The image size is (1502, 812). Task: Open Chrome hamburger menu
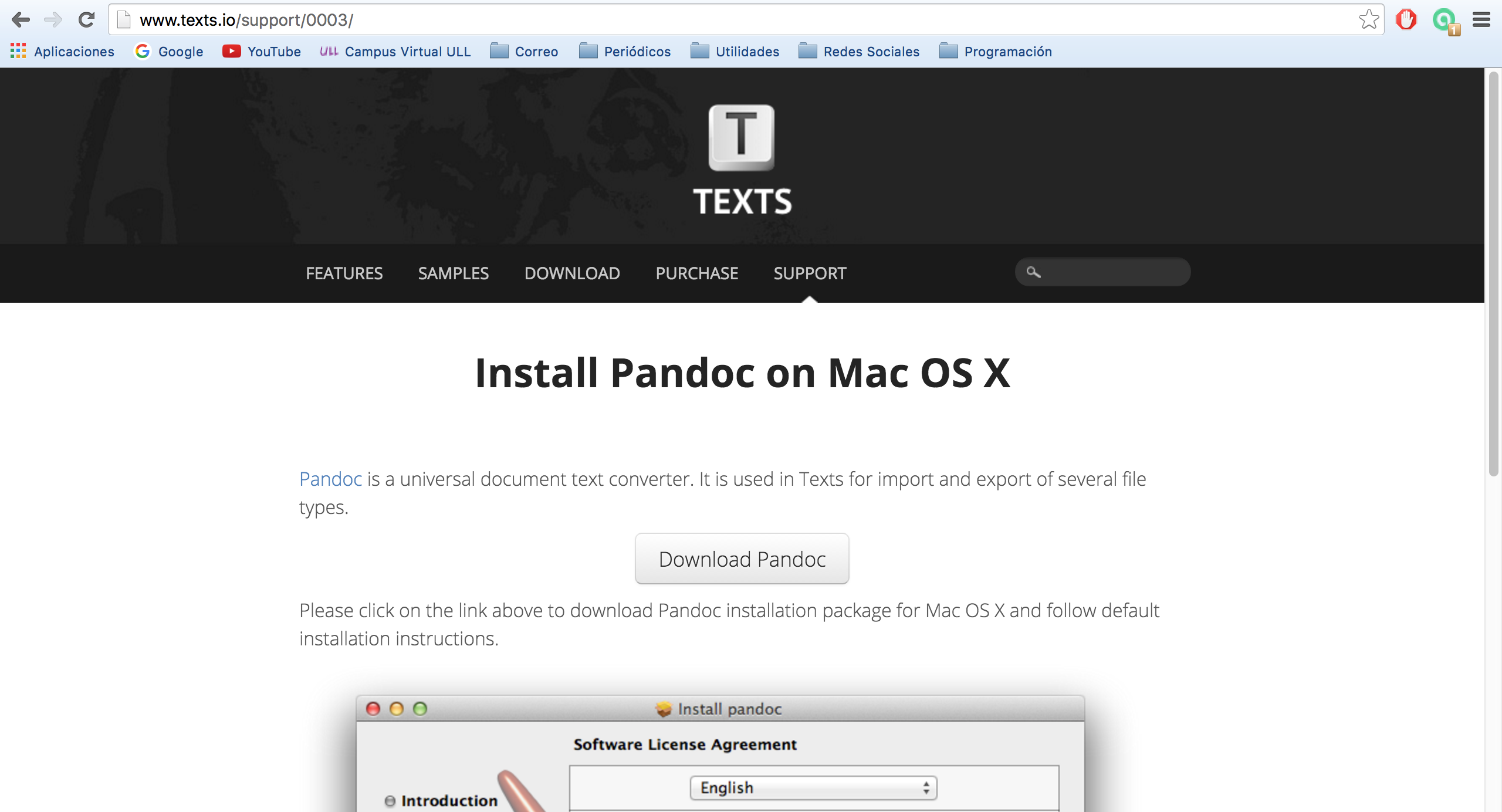coord(1481,20)
